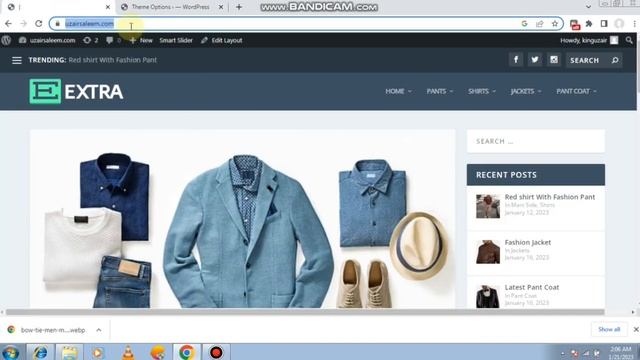Toggle Chrome side panel icon

[x=604, y=24]
